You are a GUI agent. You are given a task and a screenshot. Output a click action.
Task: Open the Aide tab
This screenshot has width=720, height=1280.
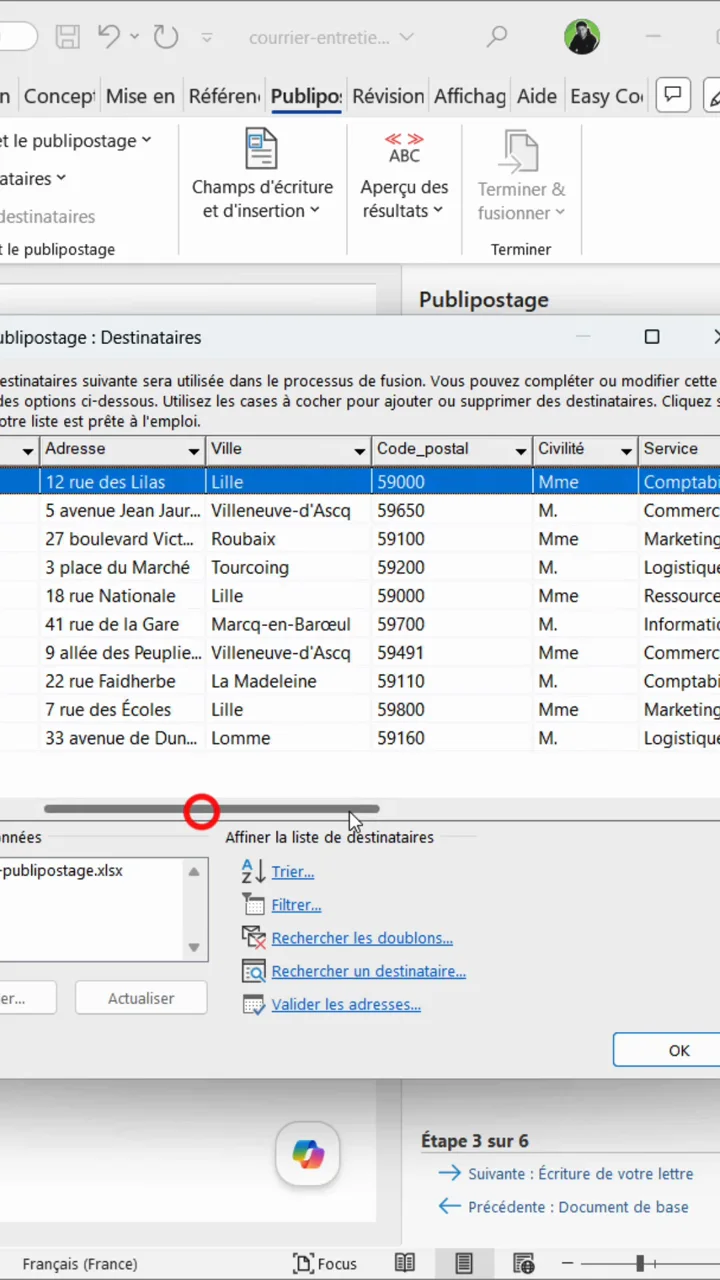click(x=537, y=96)
